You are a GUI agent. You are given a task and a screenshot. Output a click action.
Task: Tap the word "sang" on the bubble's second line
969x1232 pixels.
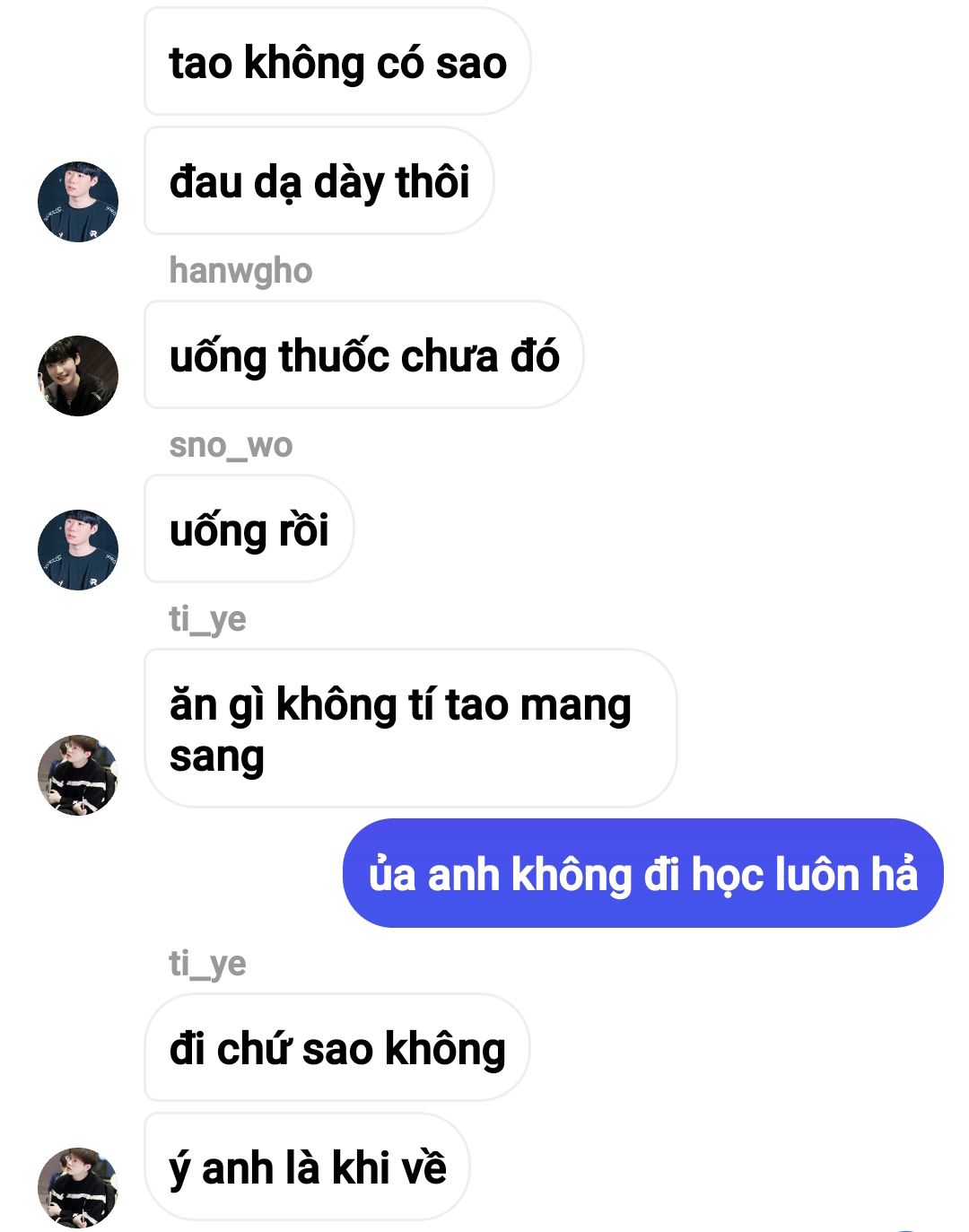click(x=217, y=758)
